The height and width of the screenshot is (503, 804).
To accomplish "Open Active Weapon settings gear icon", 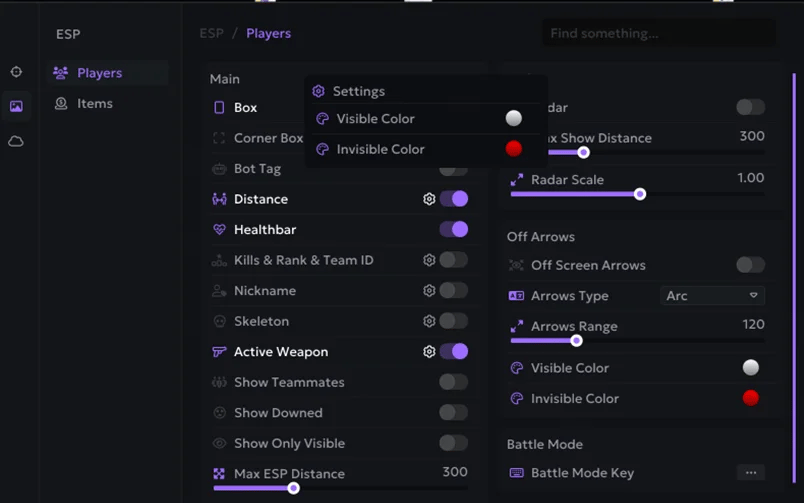I will tap(429, 352).
